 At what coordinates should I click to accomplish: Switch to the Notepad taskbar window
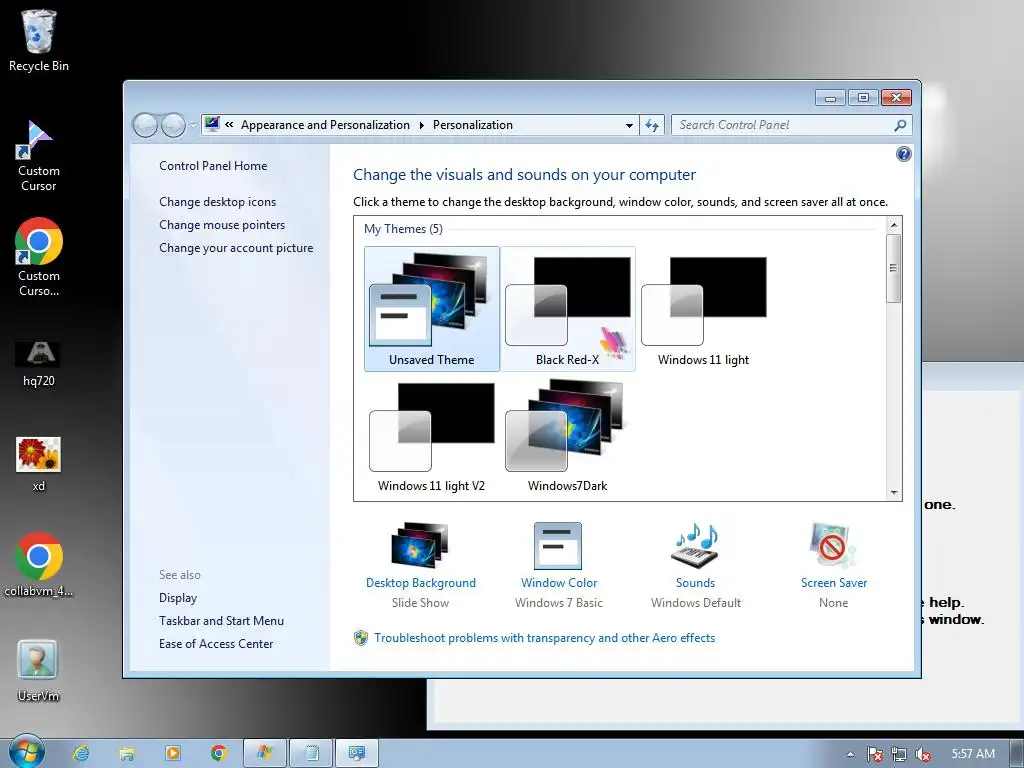(311, 753)
